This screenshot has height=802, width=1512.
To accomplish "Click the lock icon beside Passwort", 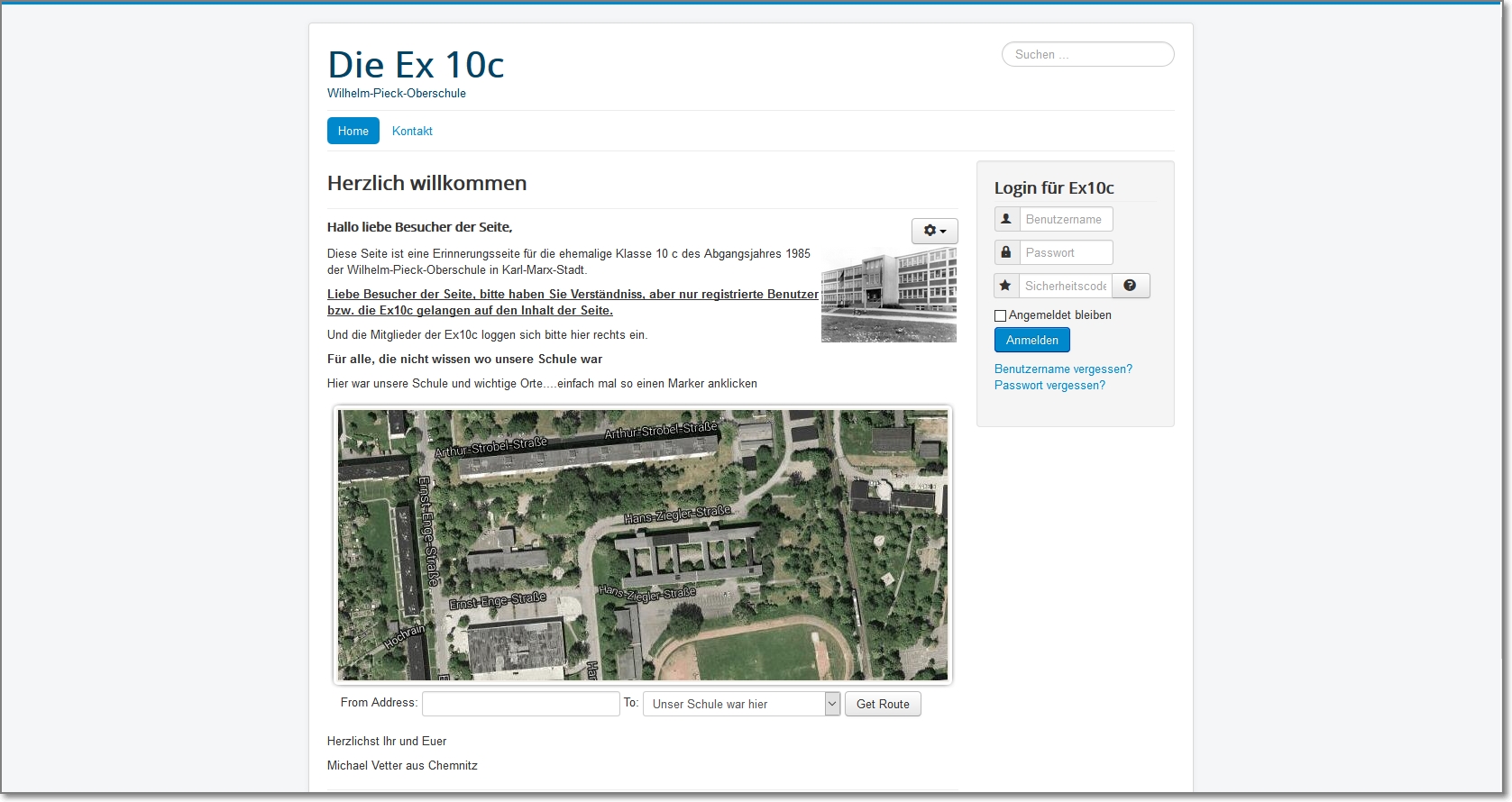I will 1006,252.
